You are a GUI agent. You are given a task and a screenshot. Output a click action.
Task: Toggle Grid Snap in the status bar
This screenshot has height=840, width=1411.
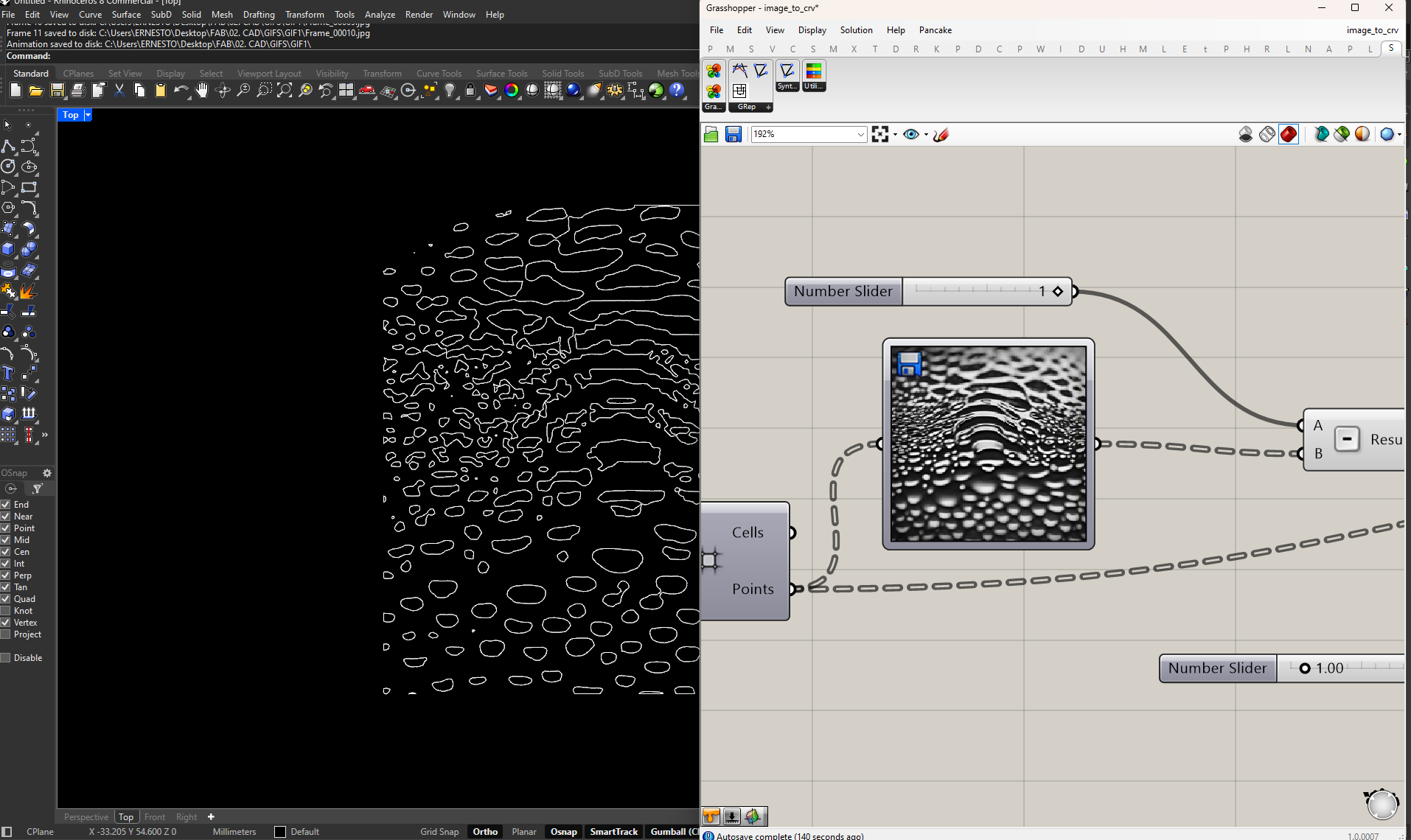[439, 831]
